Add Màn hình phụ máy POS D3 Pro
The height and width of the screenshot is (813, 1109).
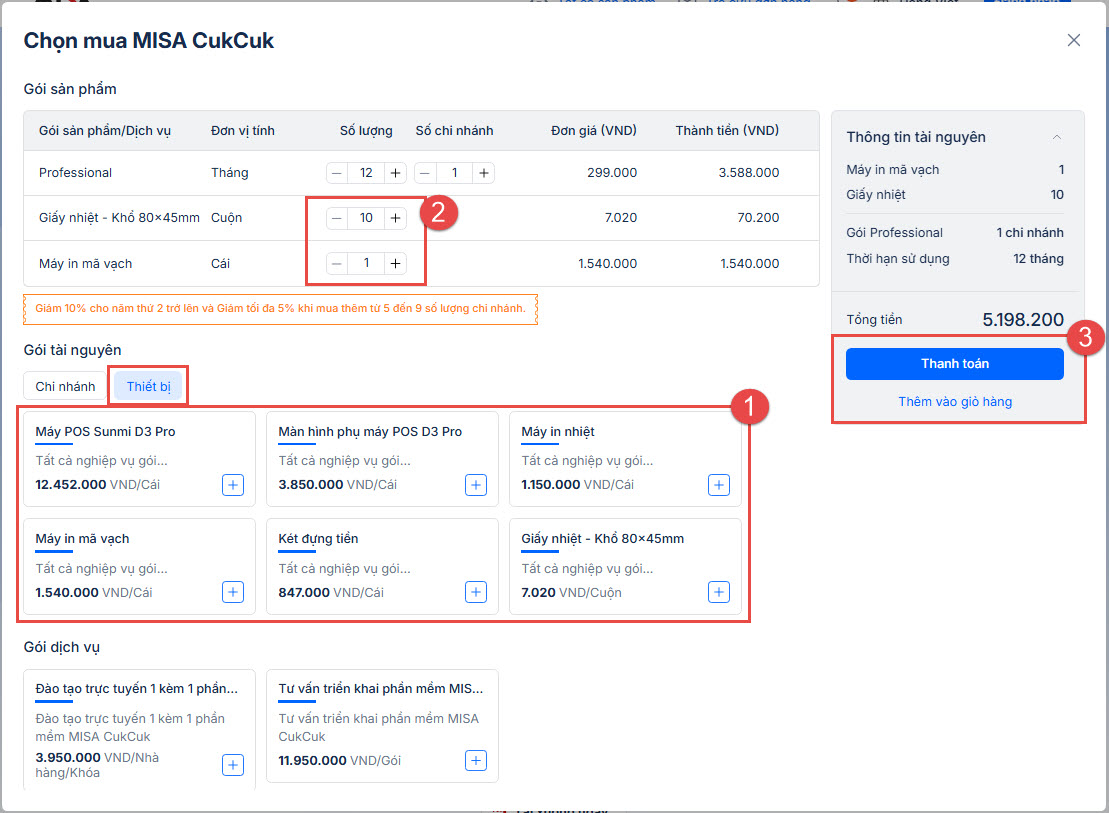[x=476, y=485]
